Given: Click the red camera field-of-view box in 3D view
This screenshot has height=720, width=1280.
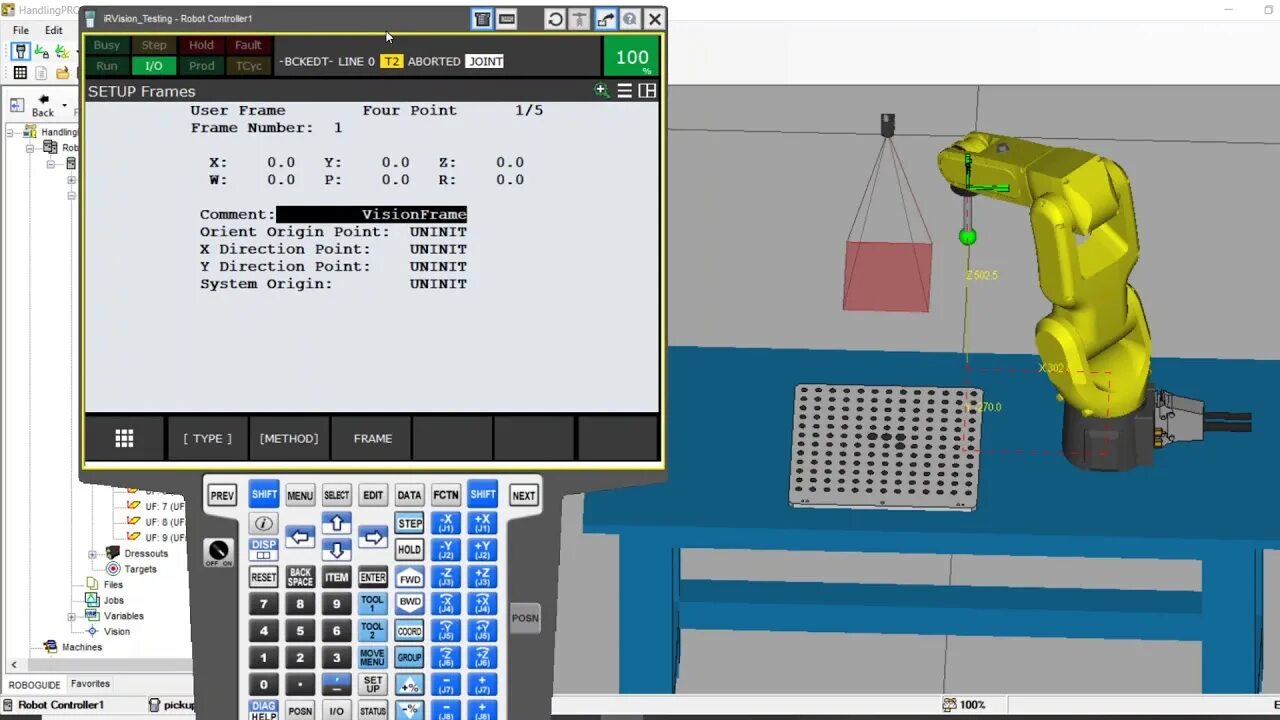Looking at the screenshot, I should [888, 276].
